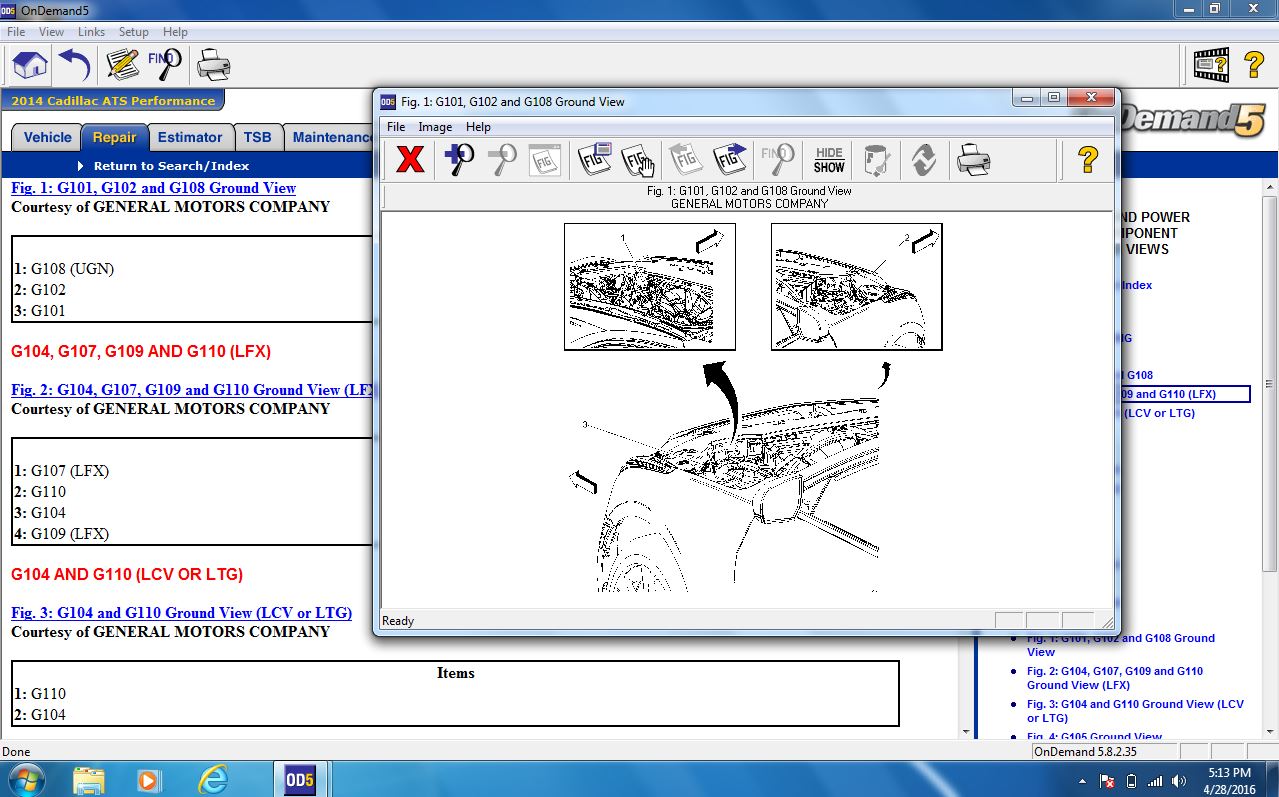Image resolution: width=1279 pixels, height=797 pixels.
Task: Toggle Hide/Show in the figure viewer
Action: pos(827,159)
